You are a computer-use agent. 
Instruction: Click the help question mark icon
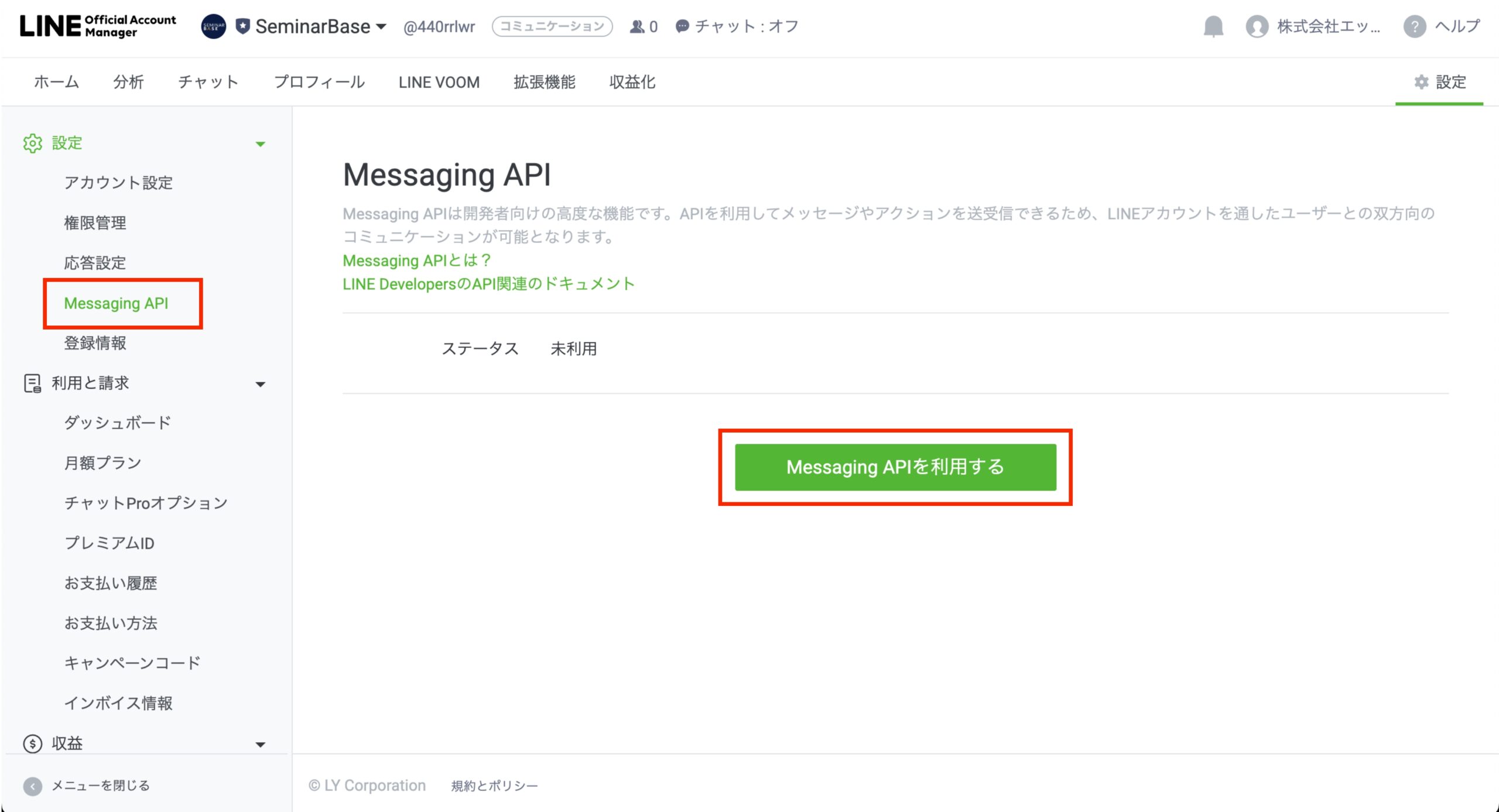(1414, 26)
